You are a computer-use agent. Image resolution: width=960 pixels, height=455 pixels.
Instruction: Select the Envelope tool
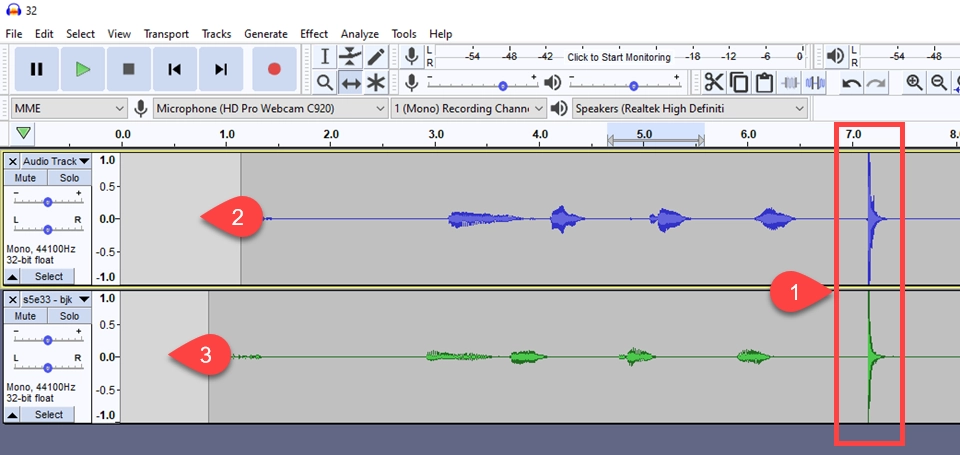[x=350, y=57]
